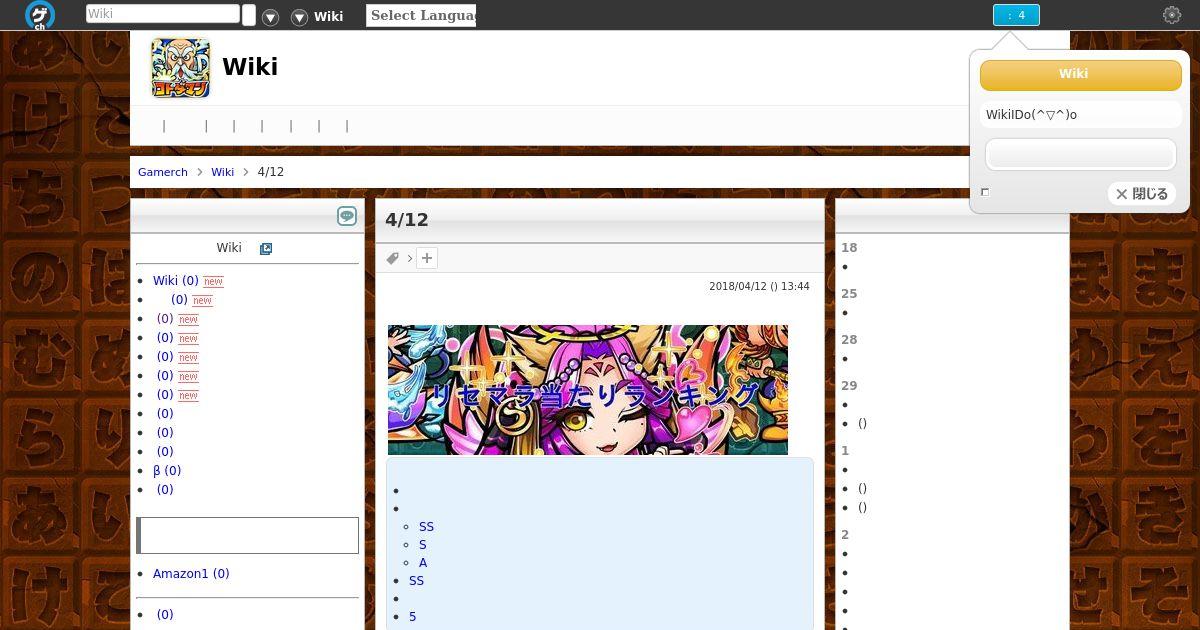Tick the small checkbox in the popup
Viewport: 1200px width, 630px height.
985,192
